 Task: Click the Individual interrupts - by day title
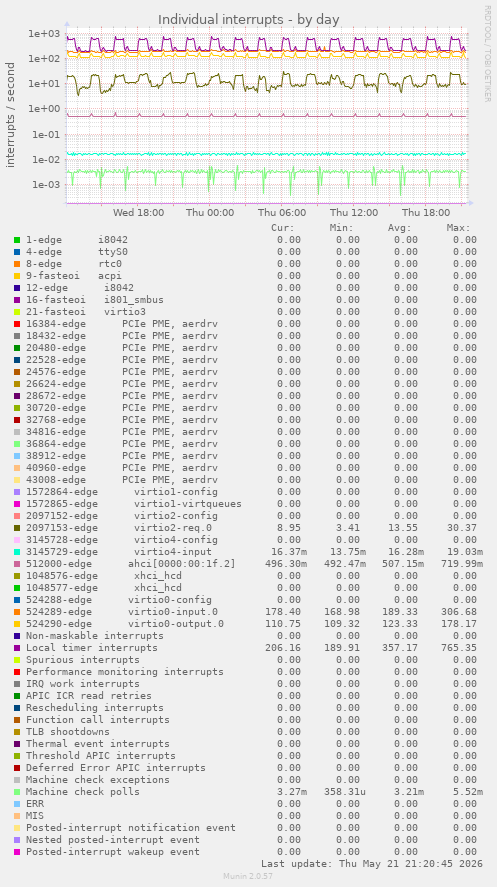249,20
